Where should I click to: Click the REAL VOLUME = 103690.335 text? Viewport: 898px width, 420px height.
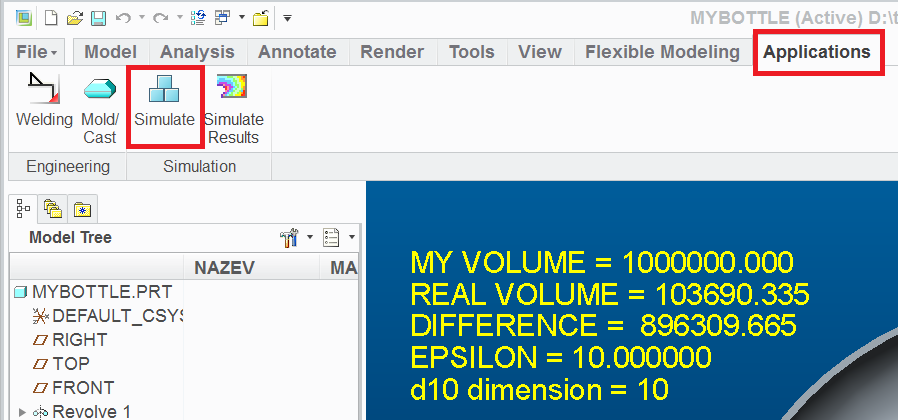(610, 295)
